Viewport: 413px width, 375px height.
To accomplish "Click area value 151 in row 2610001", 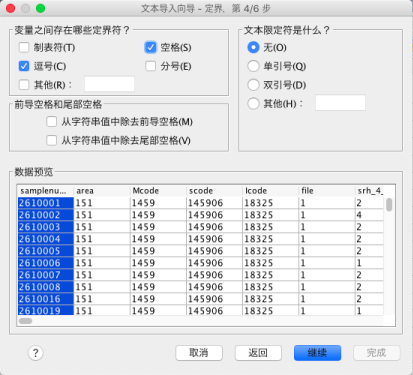I will 102,203.
